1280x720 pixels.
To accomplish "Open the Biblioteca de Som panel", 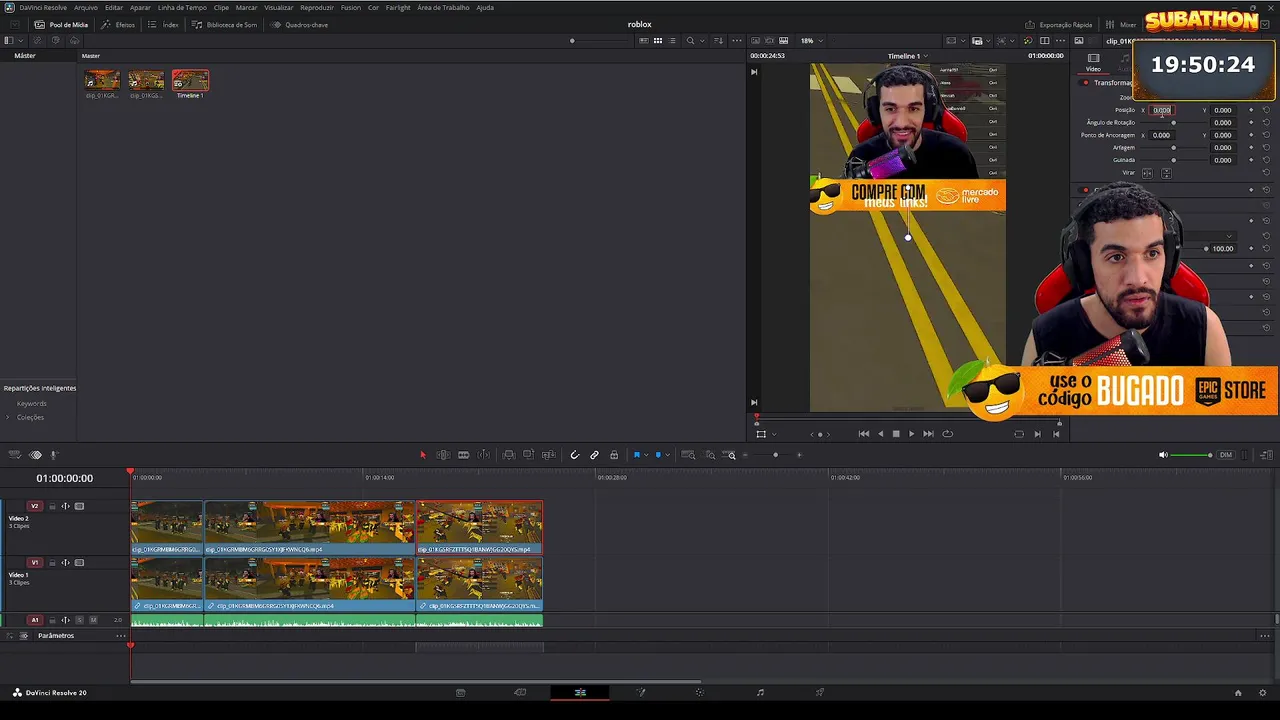I will click(x=224, y=25).
